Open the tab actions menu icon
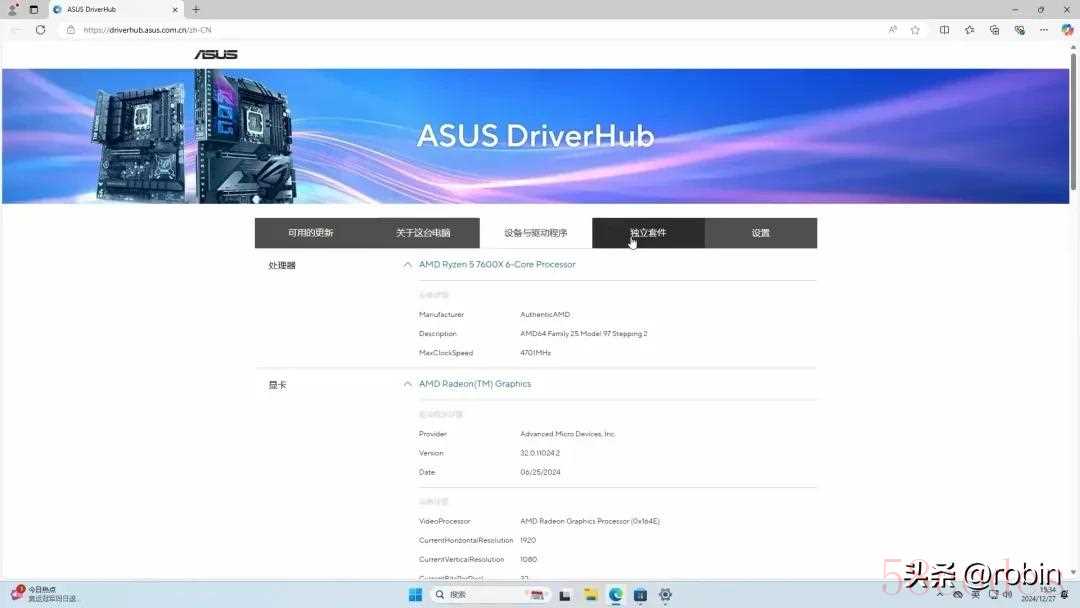The width and height of the screenshot is (1080, 608). [x=34, y=10]
